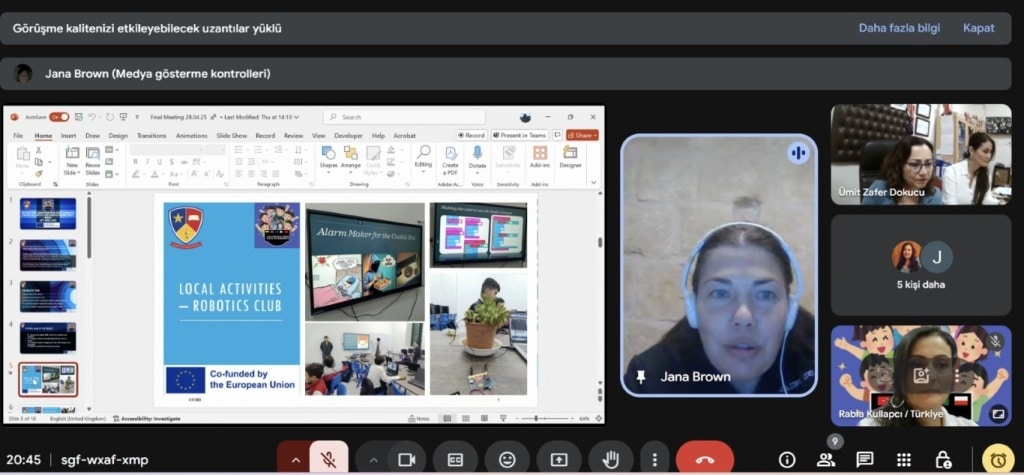Viewport: 1024px width, 475px height.
Task: Open the chat messages panel
Action: (865, 459)
